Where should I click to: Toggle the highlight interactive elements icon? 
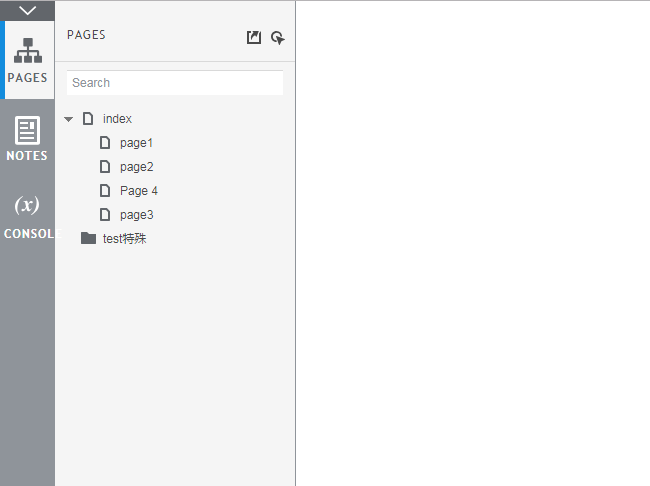tap(278, 37)
